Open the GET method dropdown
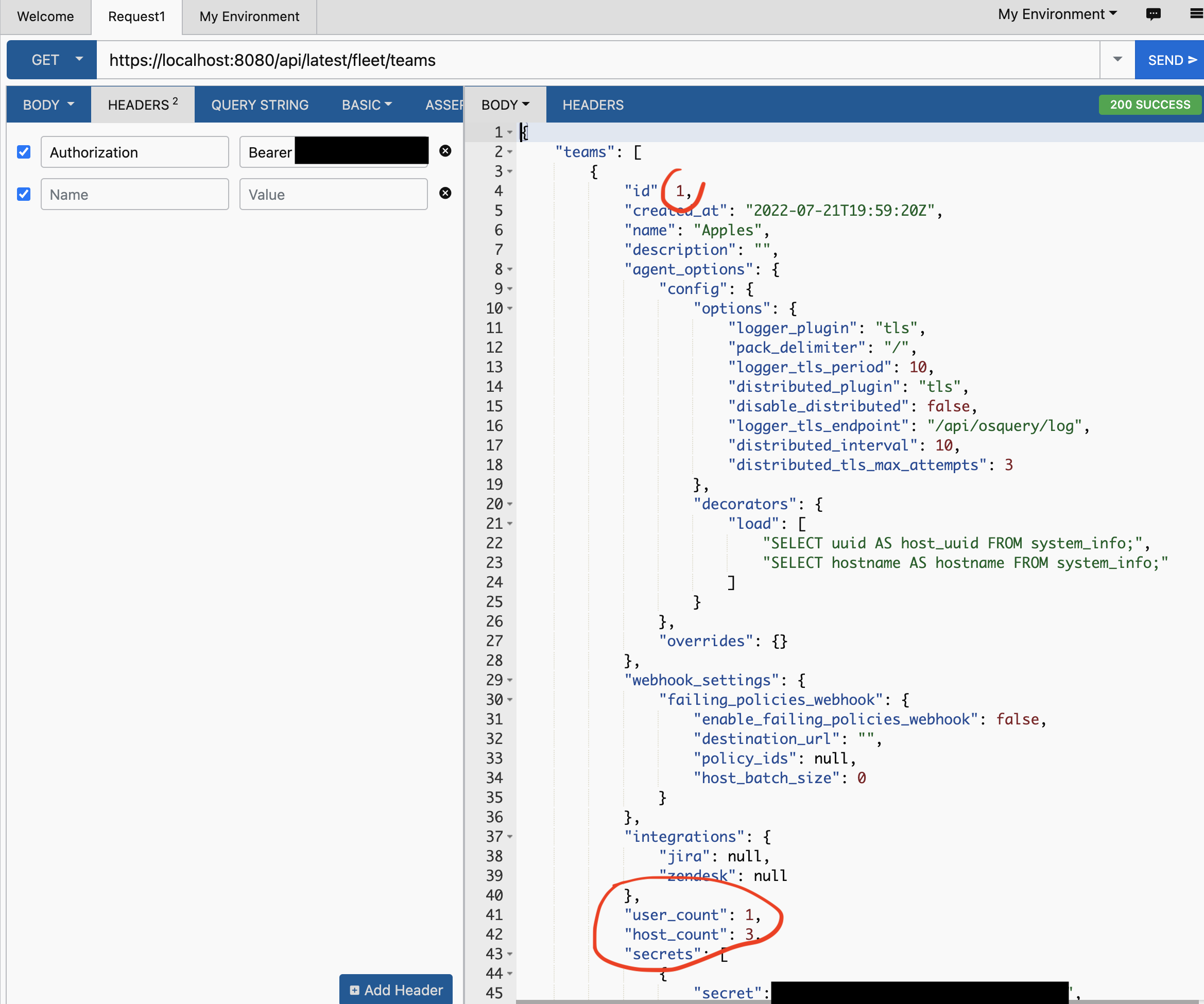The width and height of the screenshot is (1204, 1004). click(x=79, y=59)
